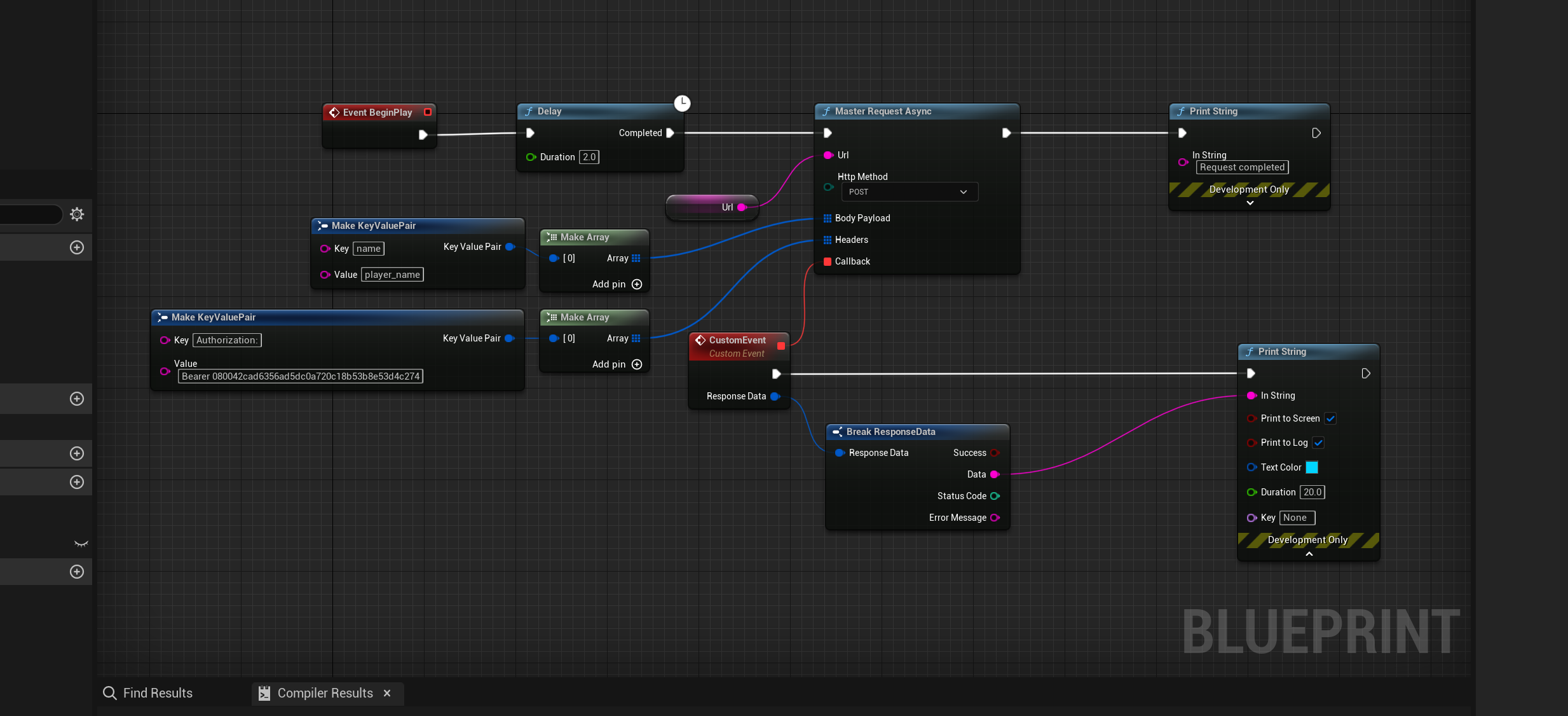Viewport: 1568px width, 716px height.
Task: Select the Delay node title
Action: point(549,111)
